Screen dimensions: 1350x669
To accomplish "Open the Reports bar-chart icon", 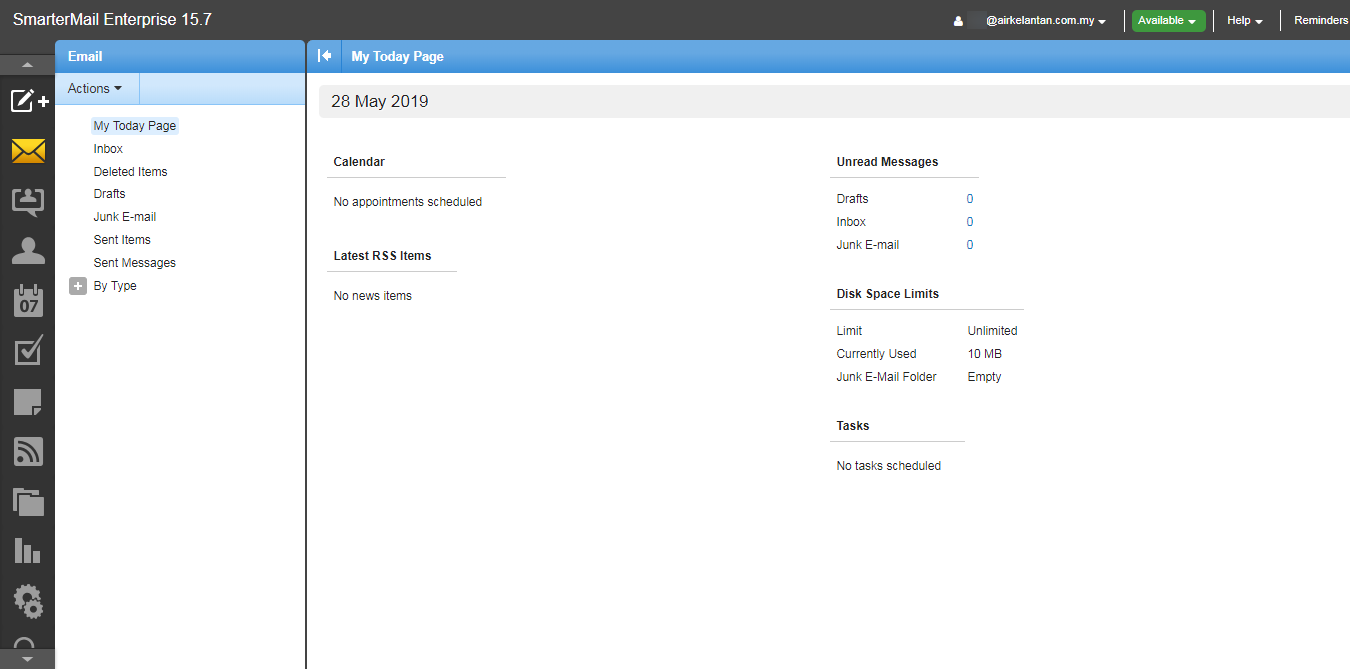I will tap(28, 550).
